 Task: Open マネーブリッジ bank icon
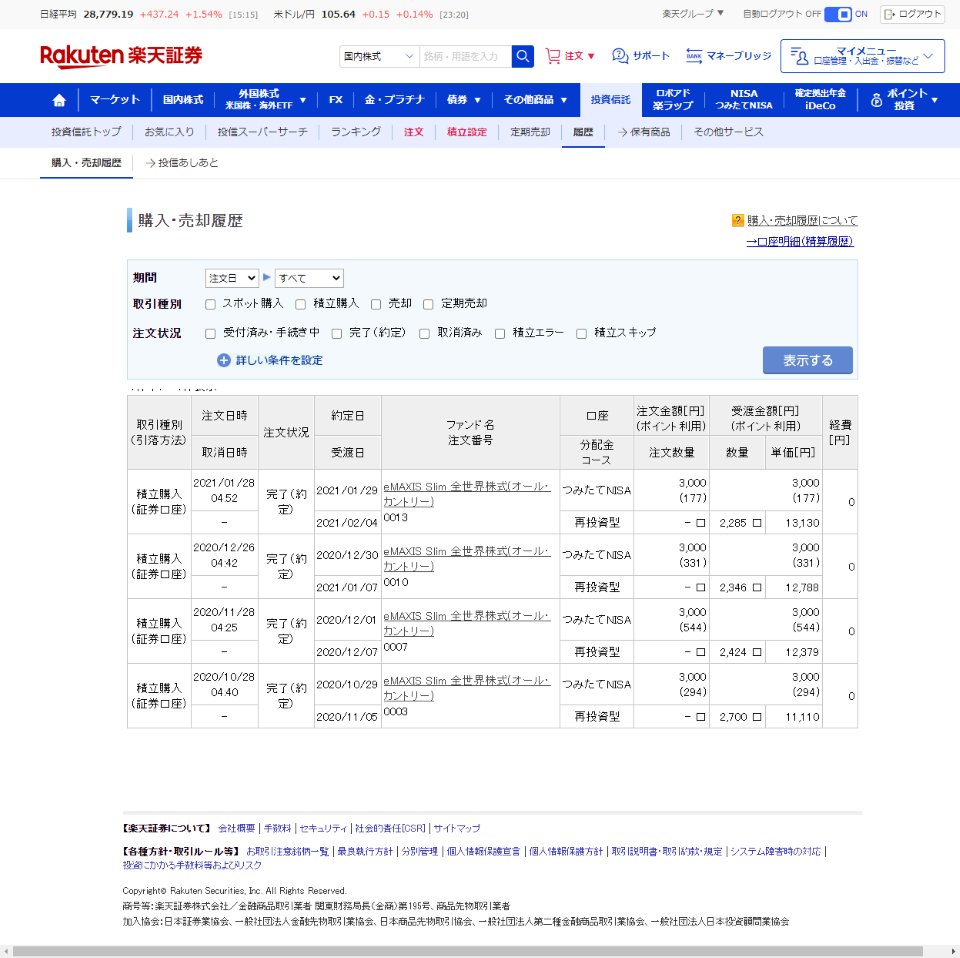pos(694,56)
